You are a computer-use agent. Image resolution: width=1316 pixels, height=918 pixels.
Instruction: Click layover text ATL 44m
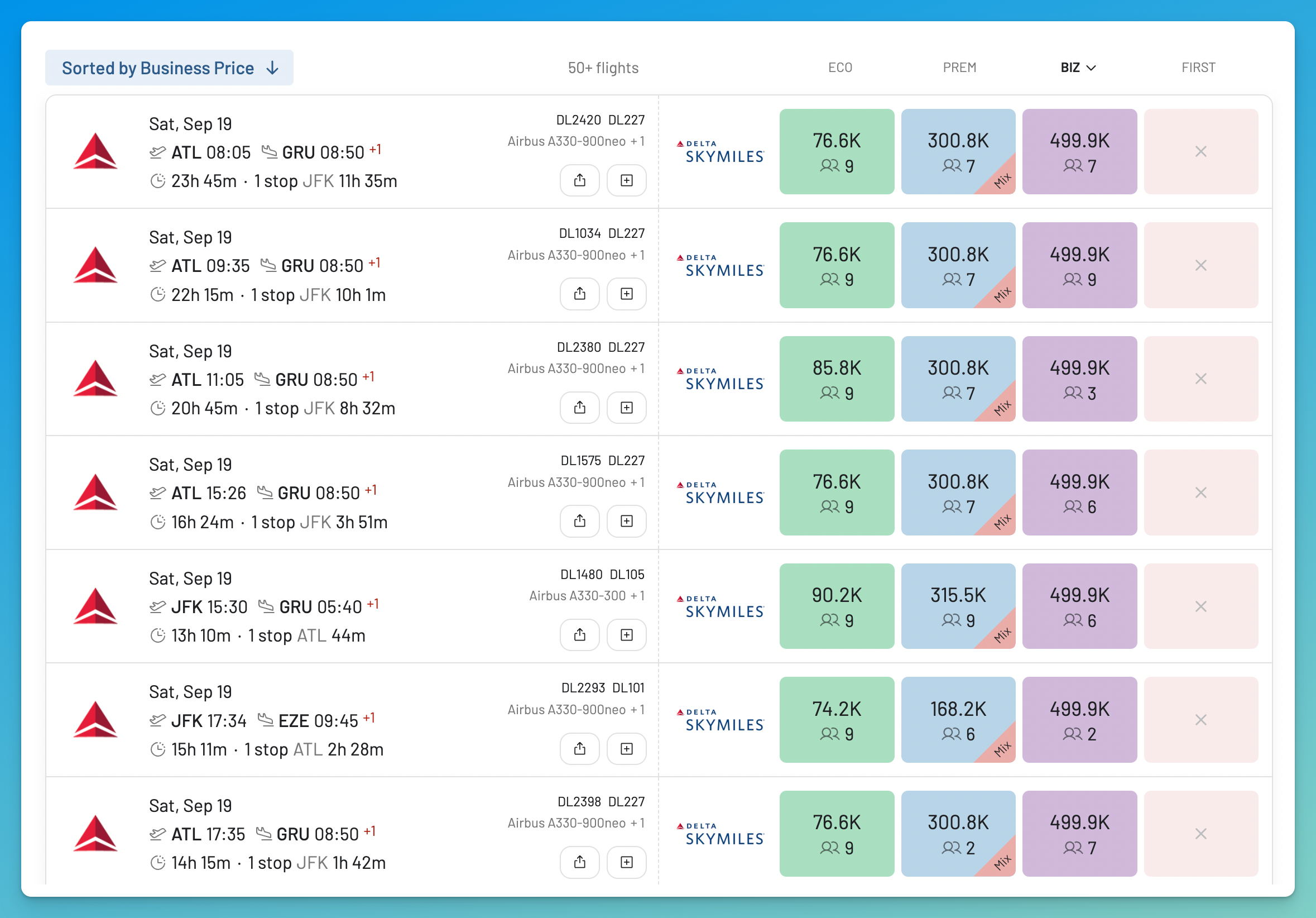pyautogui.click(x=331, y=635)
